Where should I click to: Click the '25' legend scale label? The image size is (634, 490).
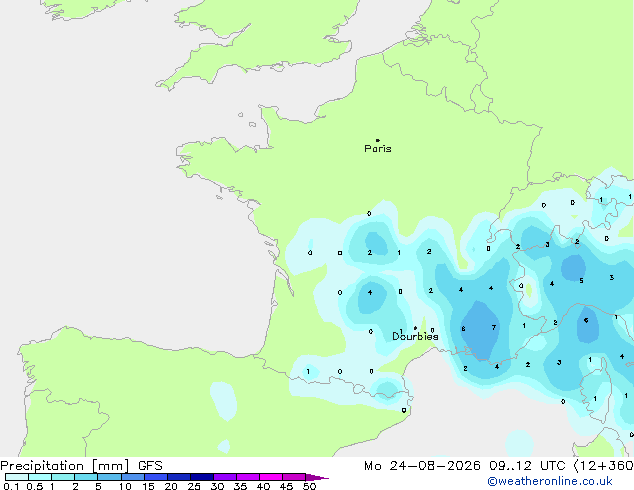194,486
